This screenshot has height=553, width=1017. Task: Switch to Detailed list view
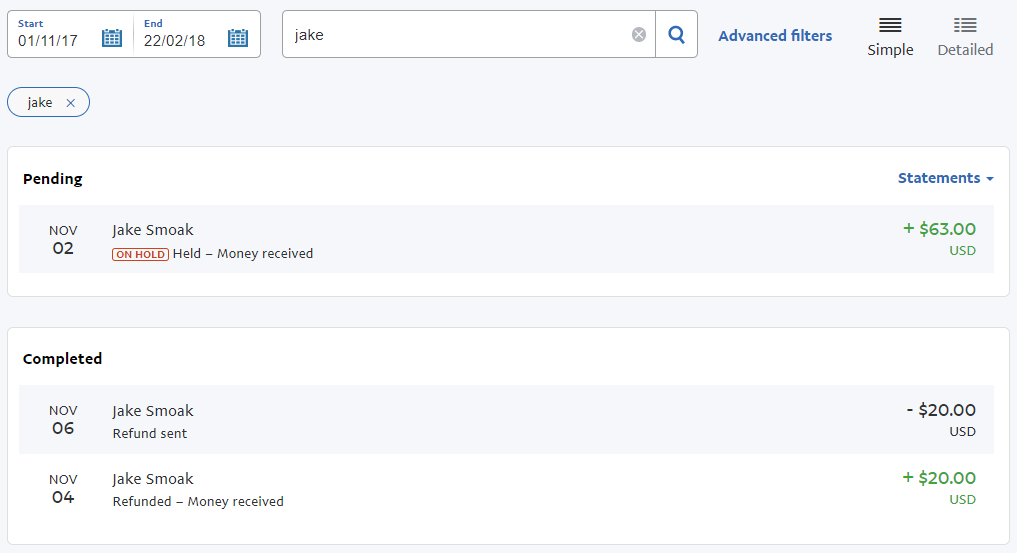pos(965,38)
